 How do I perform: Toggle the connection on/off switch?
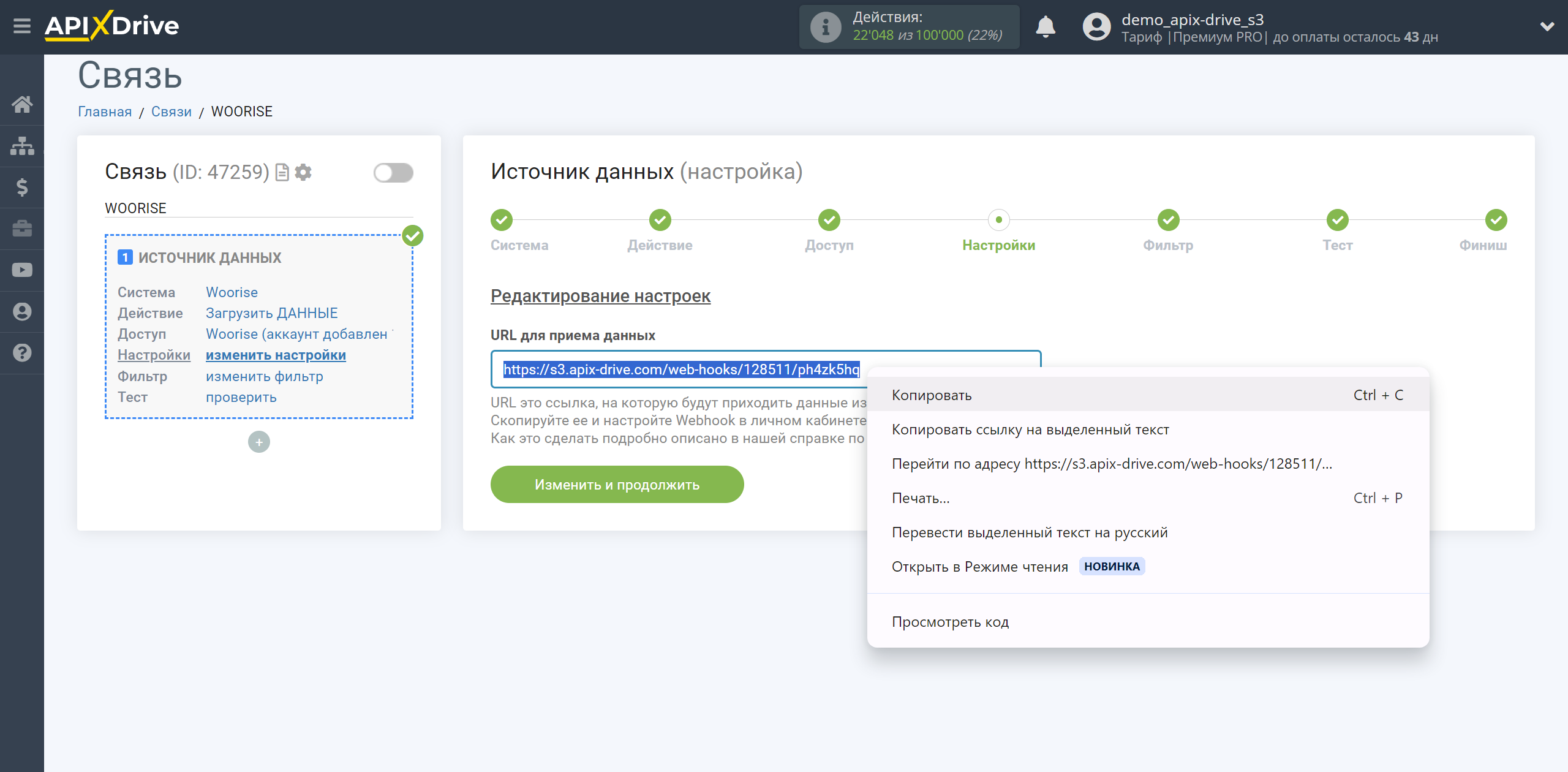pyautogui.click(x=393, y=173)
